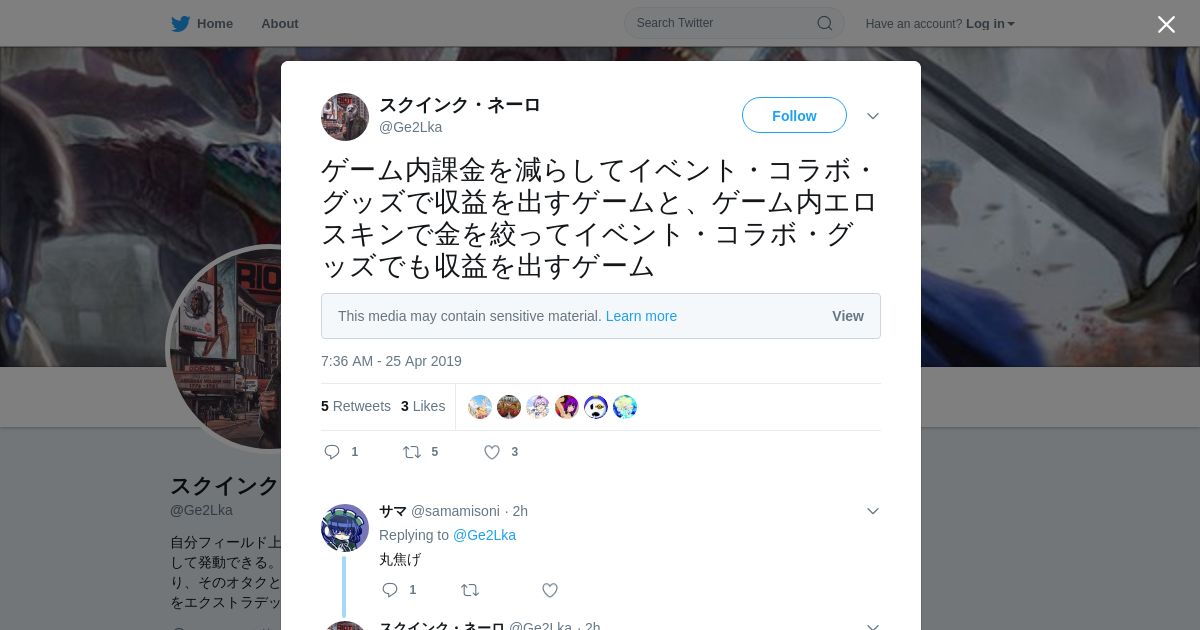1200x630 pixels.
Task: Click the search magnifier icon
Action: tap(825, 23)
